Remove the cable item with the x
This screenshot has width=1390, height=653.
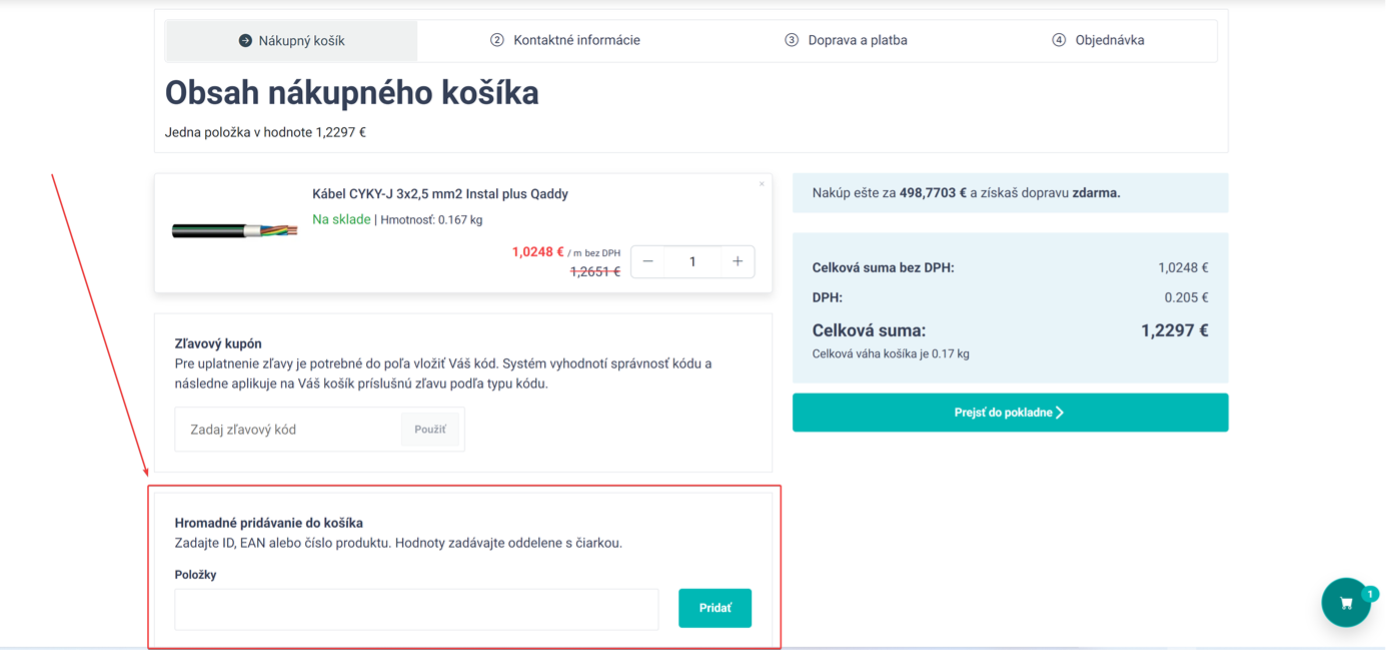point(761,184)
